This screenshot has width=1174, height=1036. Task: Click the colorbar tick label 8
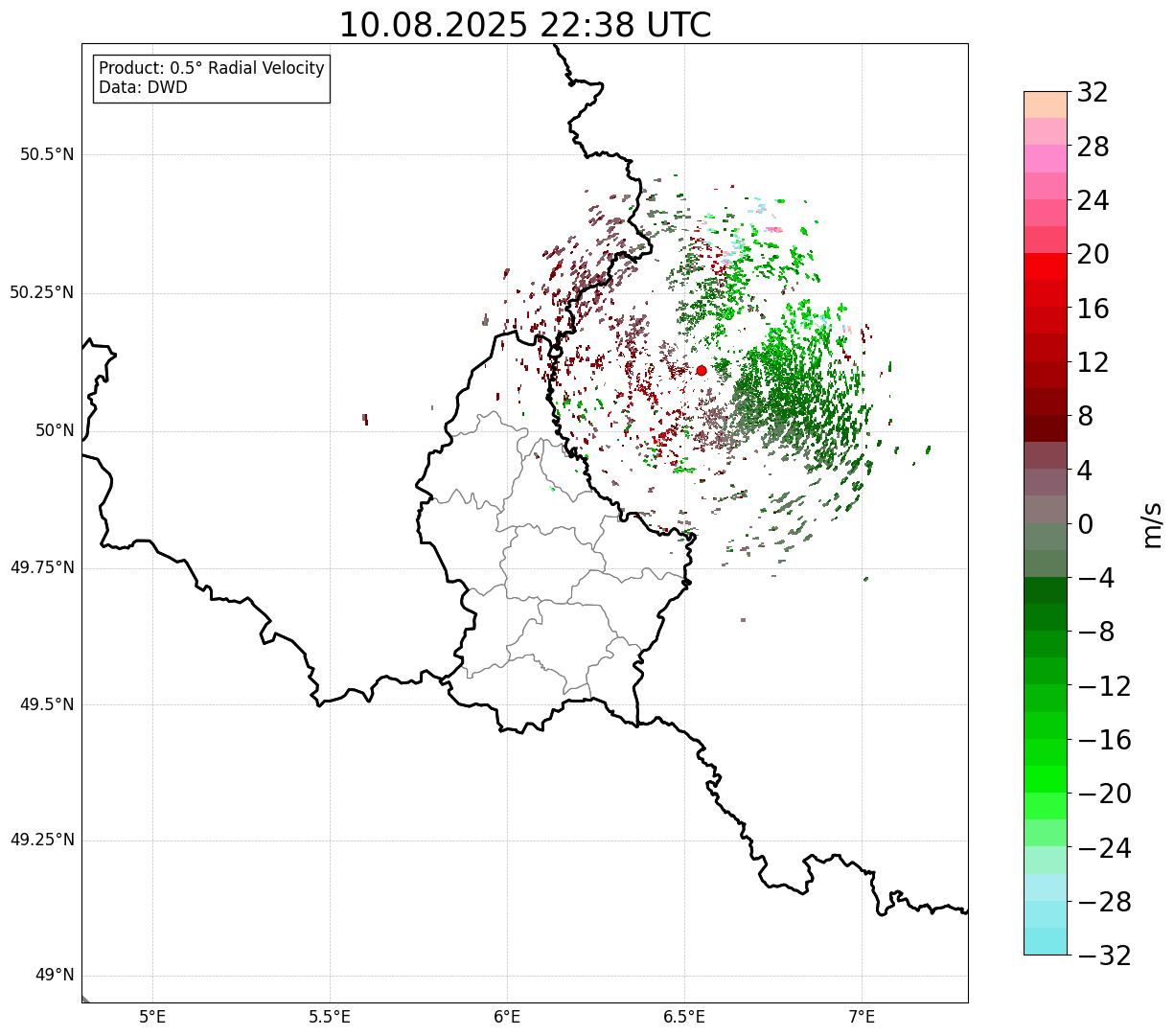1085,416
